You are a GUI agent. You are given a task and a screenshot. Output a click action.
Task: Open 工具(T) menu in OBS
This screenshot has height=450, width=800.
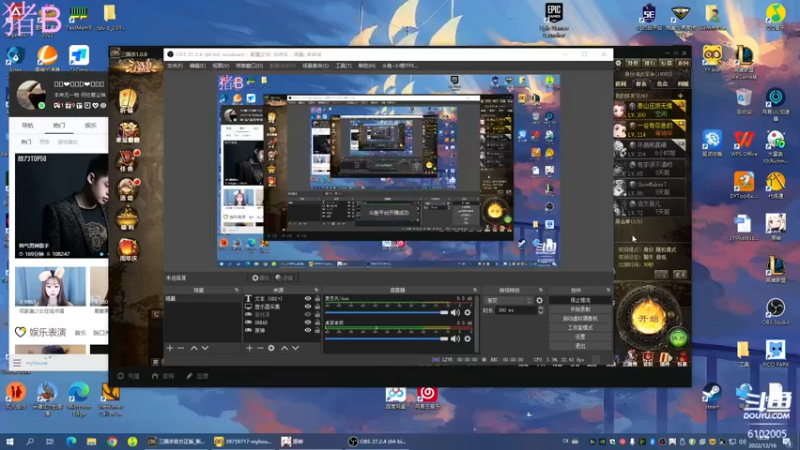(x=343, y=66)
